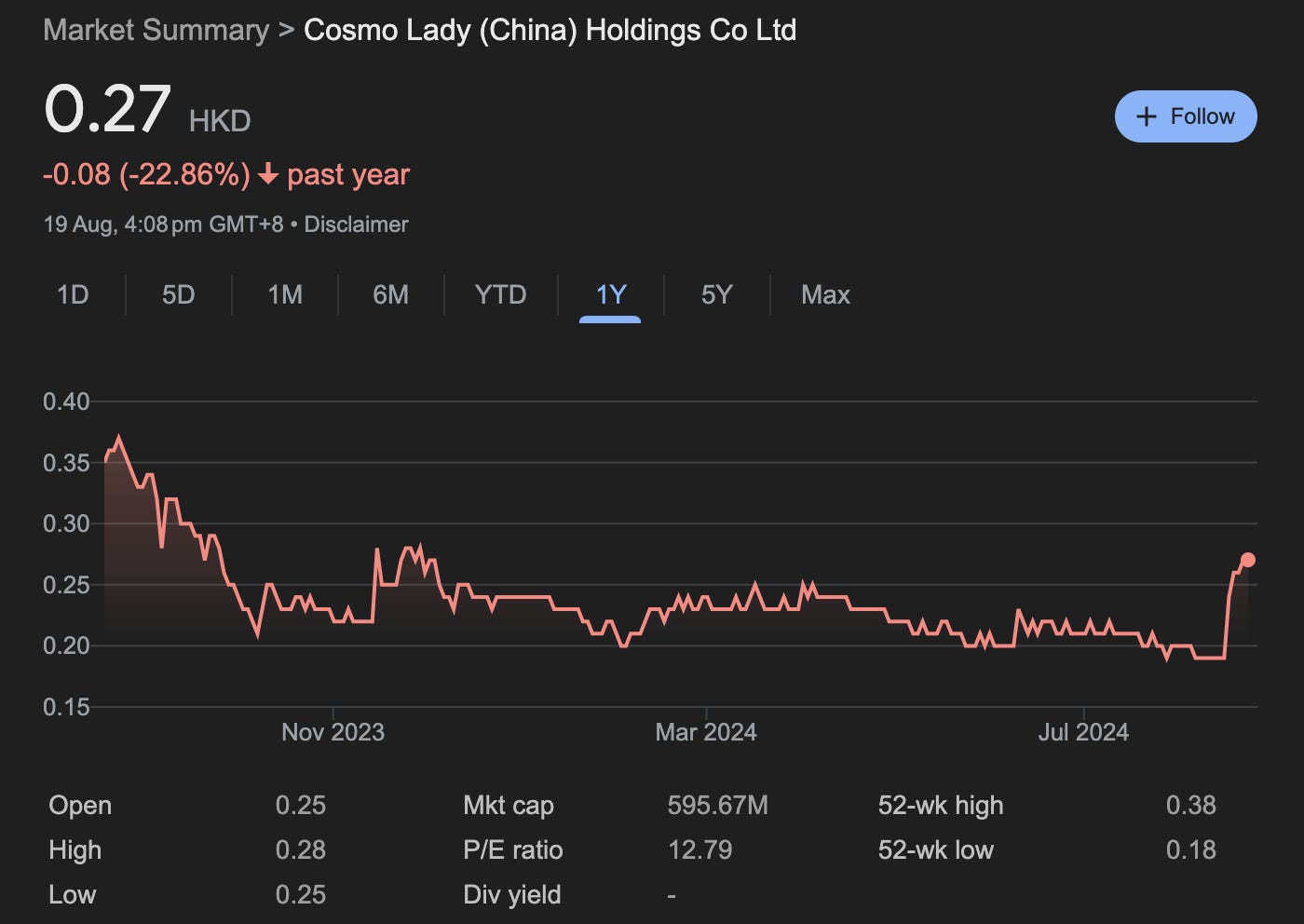The width and height of the screenshot is (1304, 924).
Task: Click the Open label
Action: pos(80,805)
